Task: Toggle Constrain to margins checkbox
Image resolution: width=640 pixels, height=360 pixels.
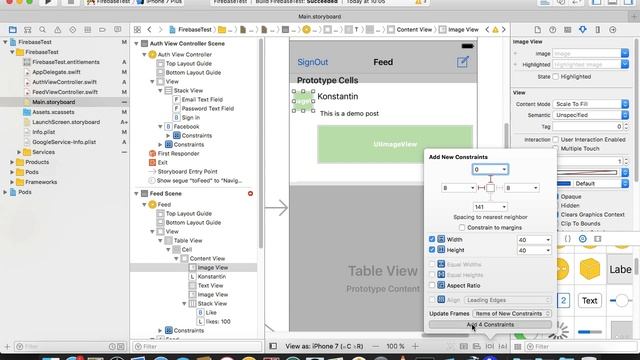Action: 462,227
